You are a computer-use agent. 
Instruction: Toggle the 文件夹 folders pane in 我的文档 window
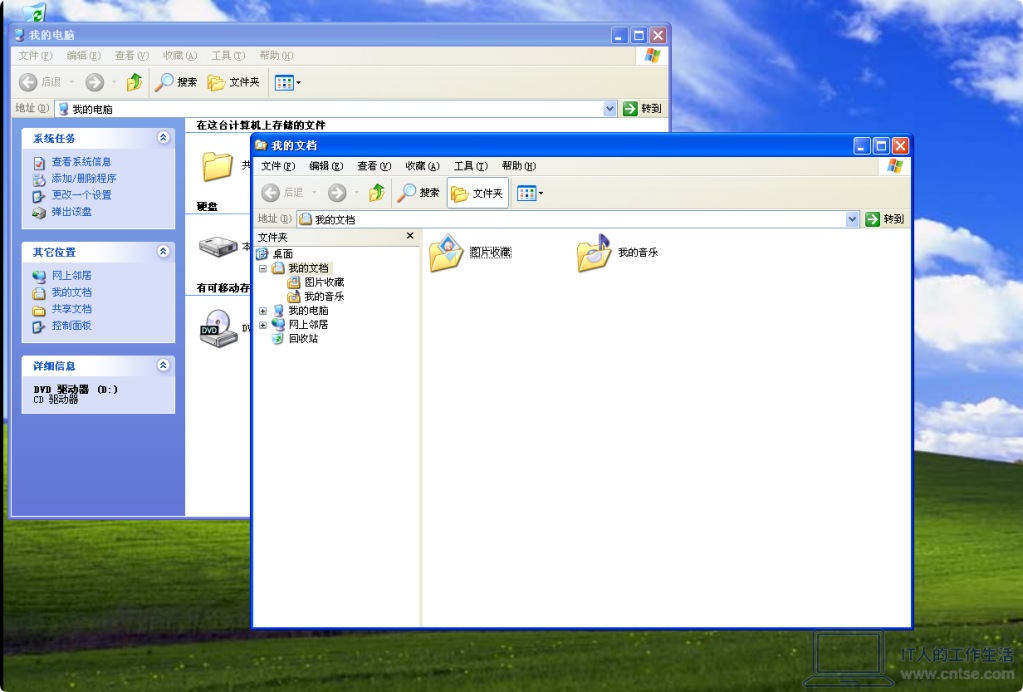pyautogui.click(x=478, y=193)
